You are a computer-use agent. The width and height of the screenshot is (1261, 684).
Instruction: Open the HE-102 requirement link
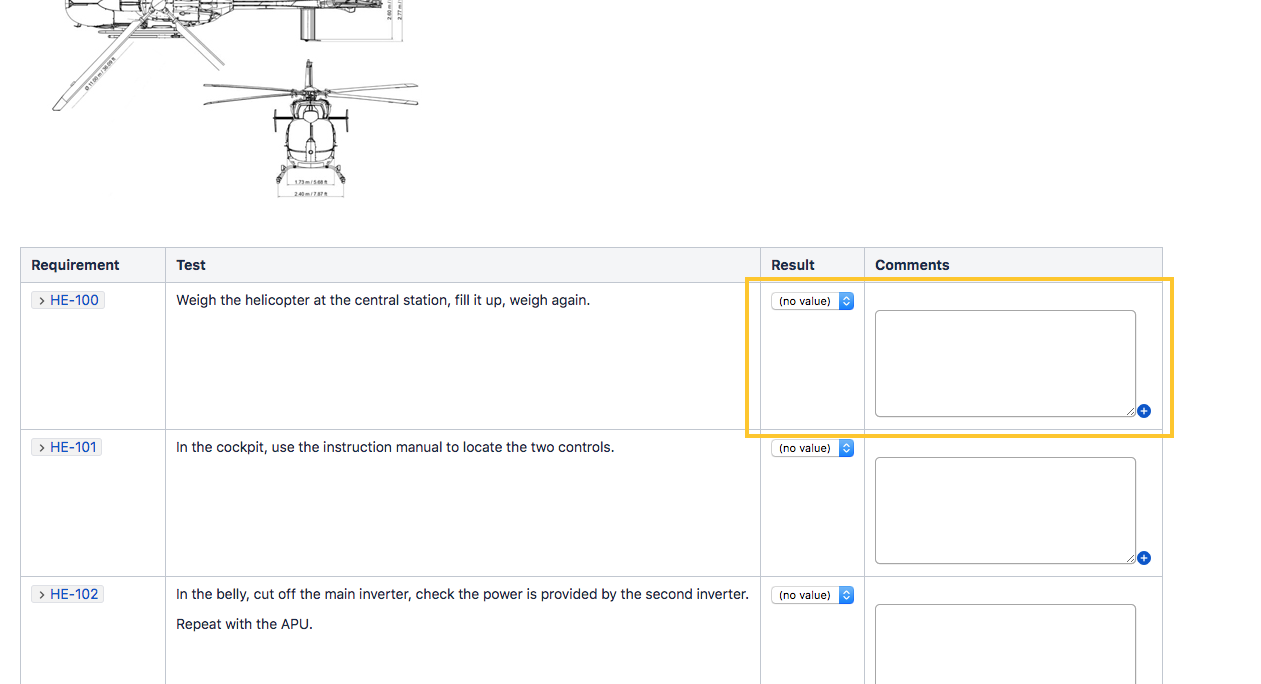point(75,594)
